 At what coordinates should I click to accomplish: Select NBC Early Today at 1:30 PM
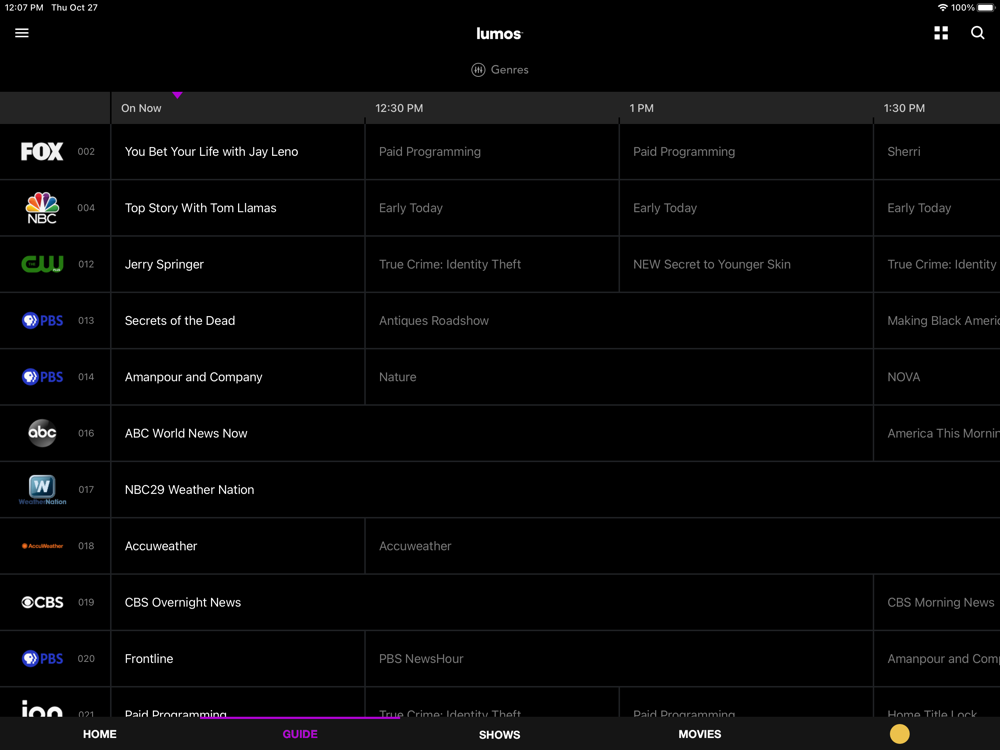(937, 208)
